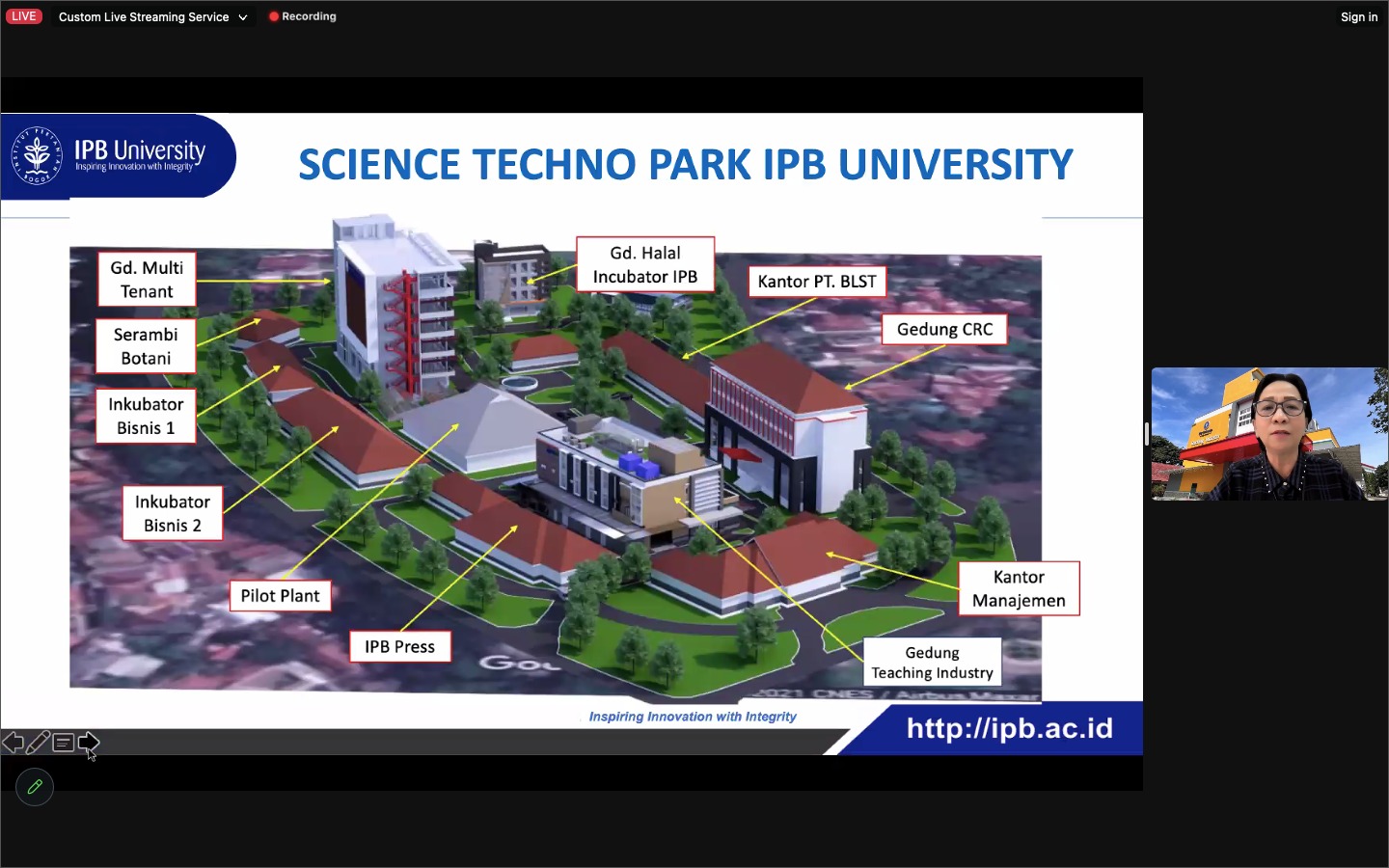Advance to the next slide with the right arrow

click(90, 743)
